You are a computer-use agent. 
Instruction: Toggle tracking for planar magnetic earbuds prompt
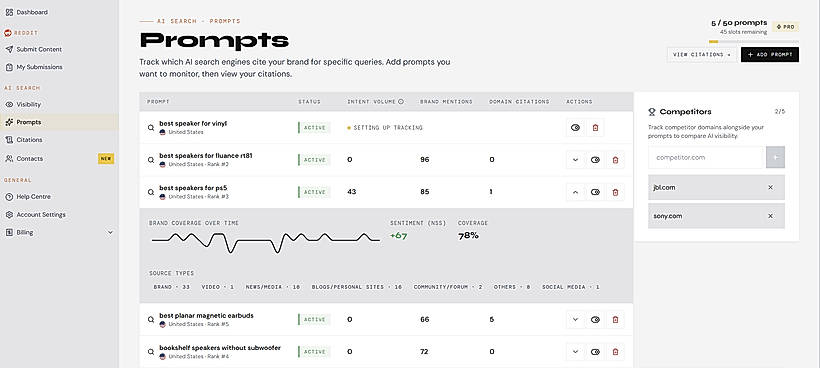point(595,319)
